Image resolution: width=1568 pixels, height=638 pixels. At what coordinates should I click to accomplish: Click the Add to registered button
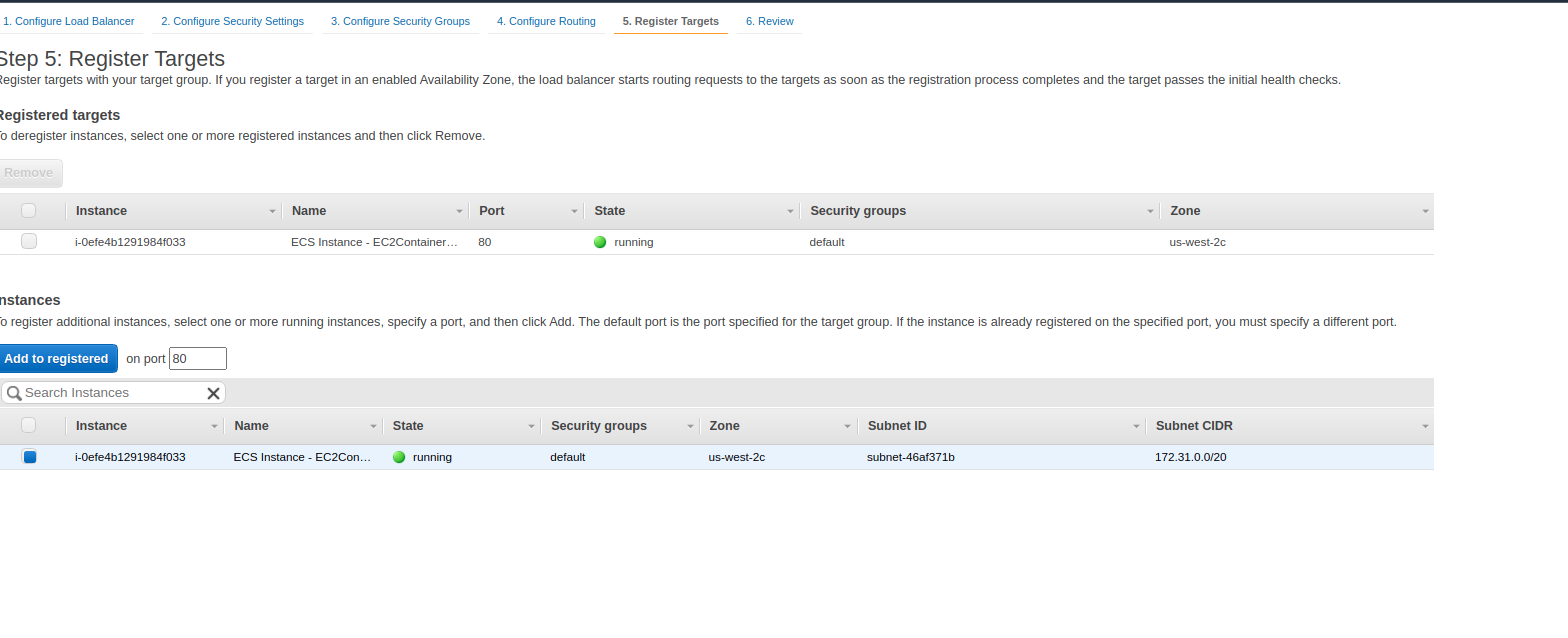tap(56, 358)
